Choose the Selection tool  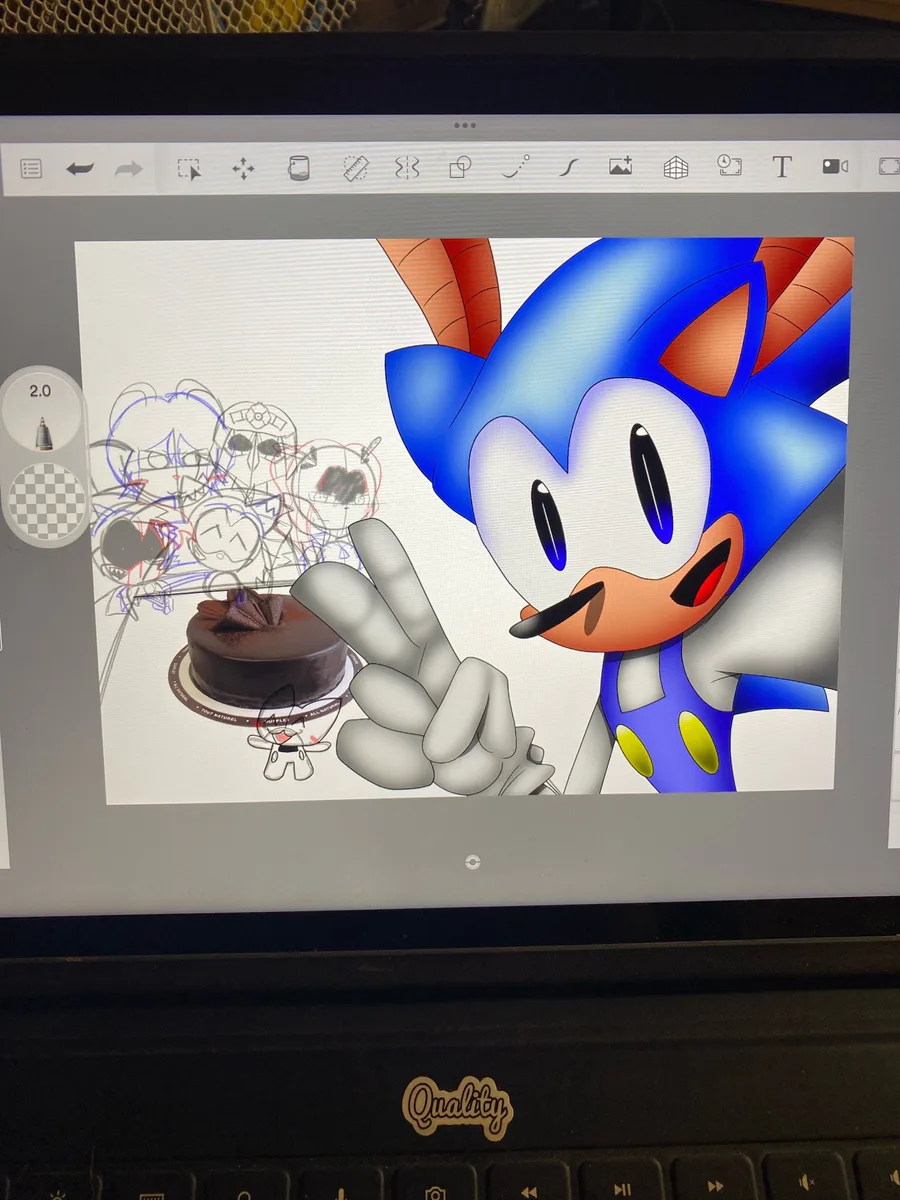[x=189, y=169]
